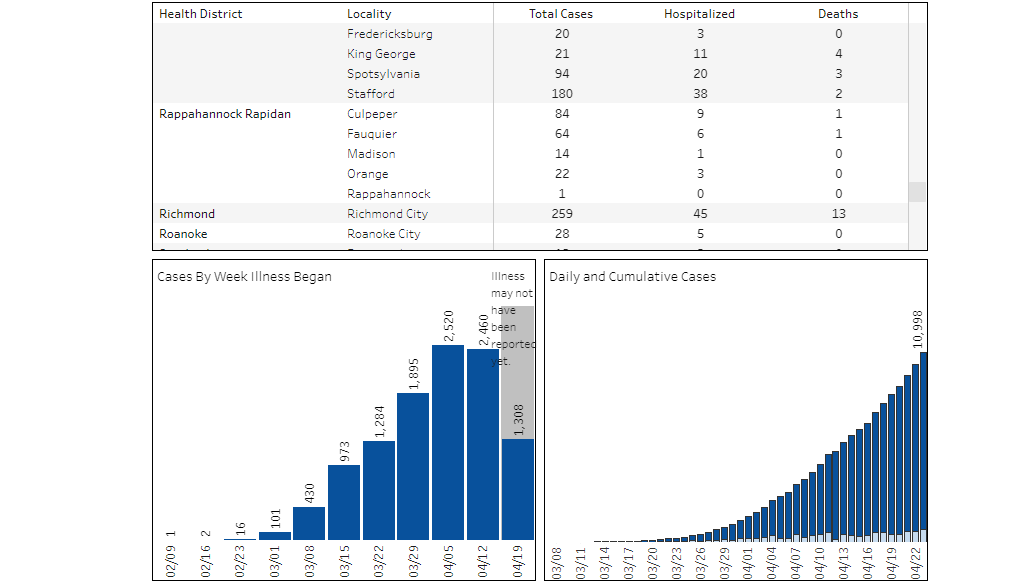Viewport: 1032px width, 581px height.
Task: Click the Daily and Cumulative Cases title
Action: click(632, 277)
